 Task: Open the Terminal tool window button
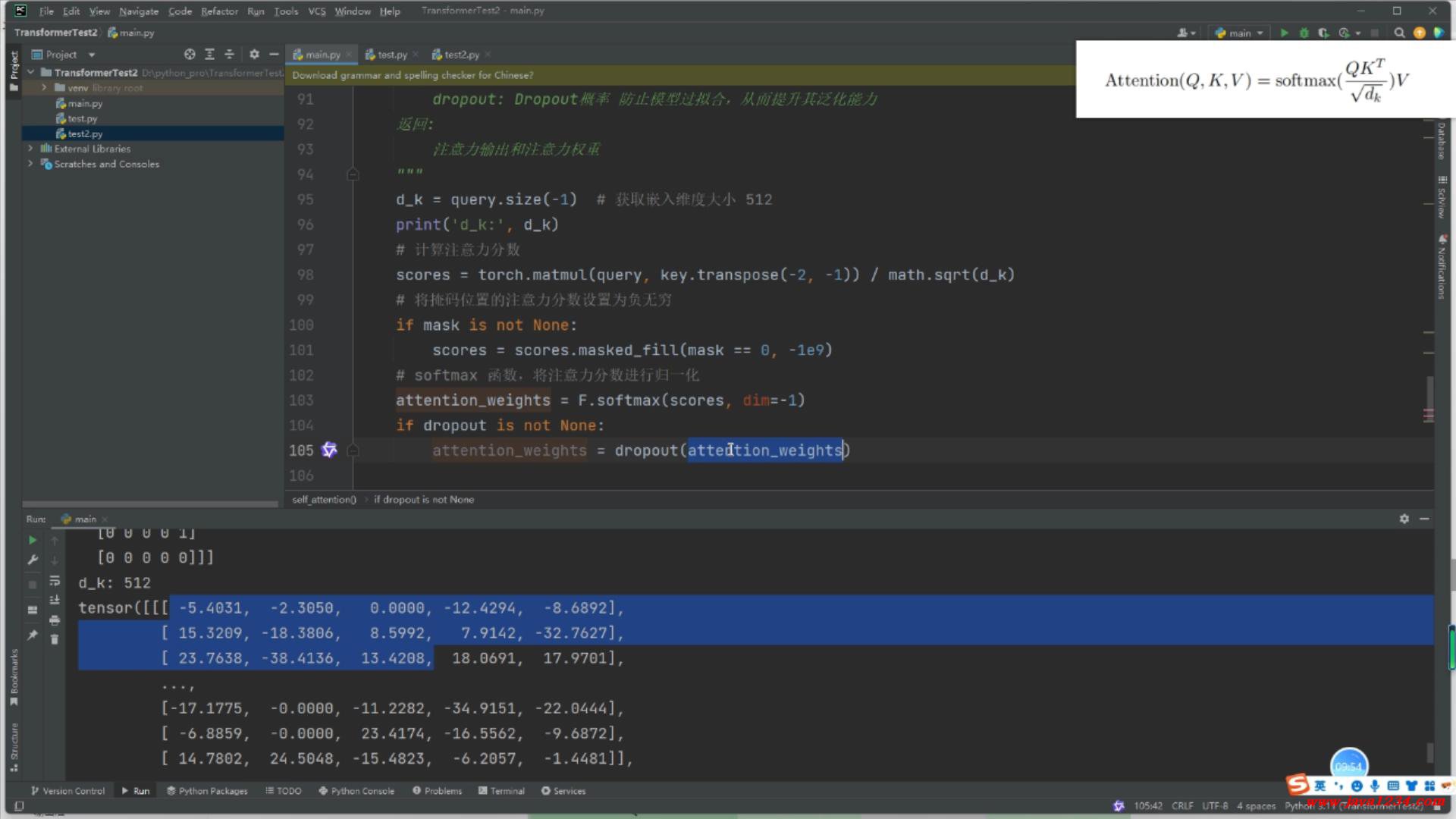point(501,791)
